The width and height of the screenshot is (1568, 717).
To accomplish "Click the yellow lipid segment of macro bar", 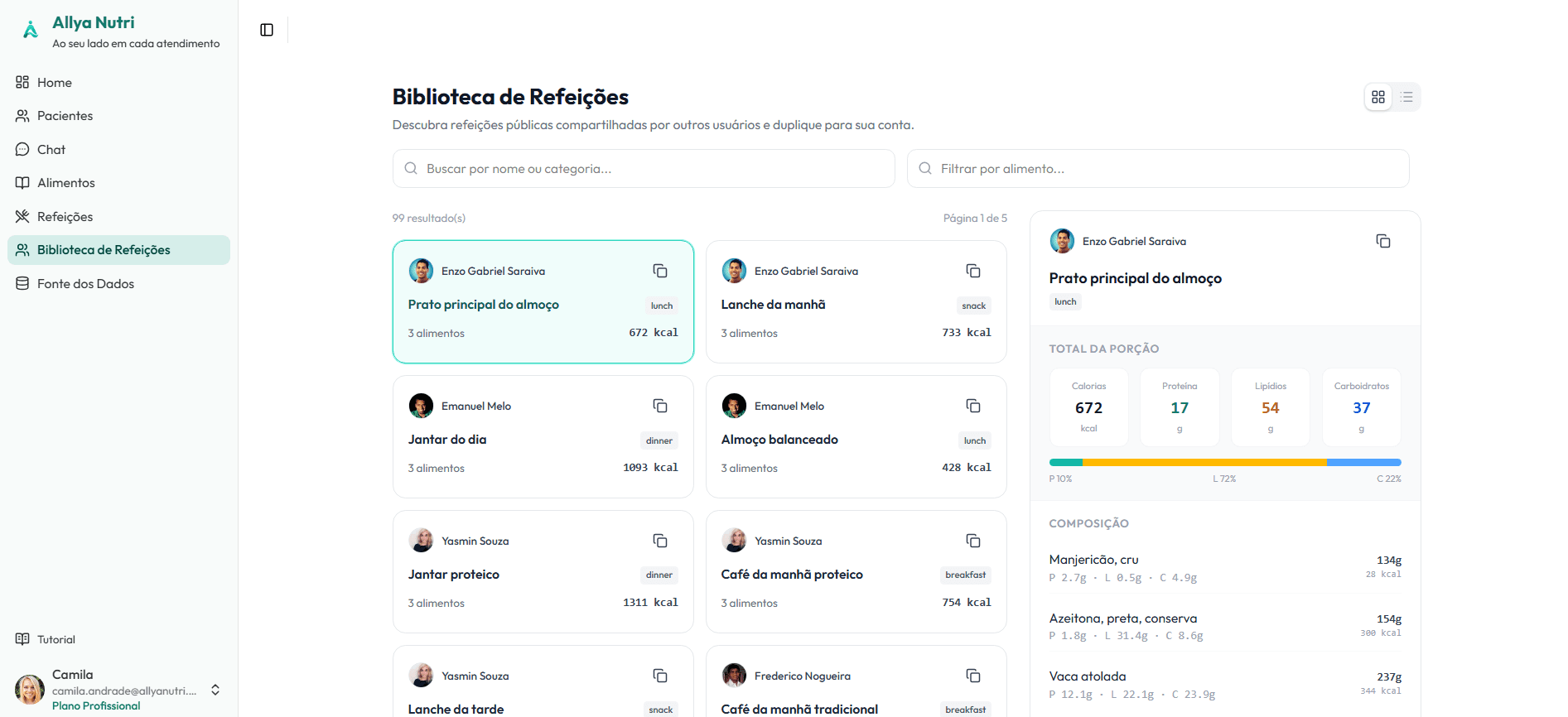I will (x=1204, y=463).
